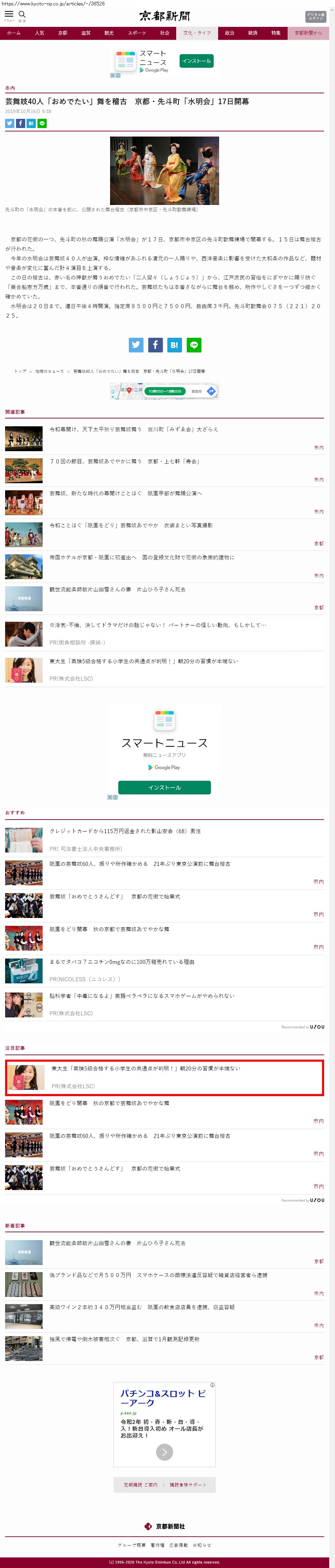This screenshot has height=1568, width=335.
Task: Click small Twitter icon under headline
Action: tap(9, 123)
